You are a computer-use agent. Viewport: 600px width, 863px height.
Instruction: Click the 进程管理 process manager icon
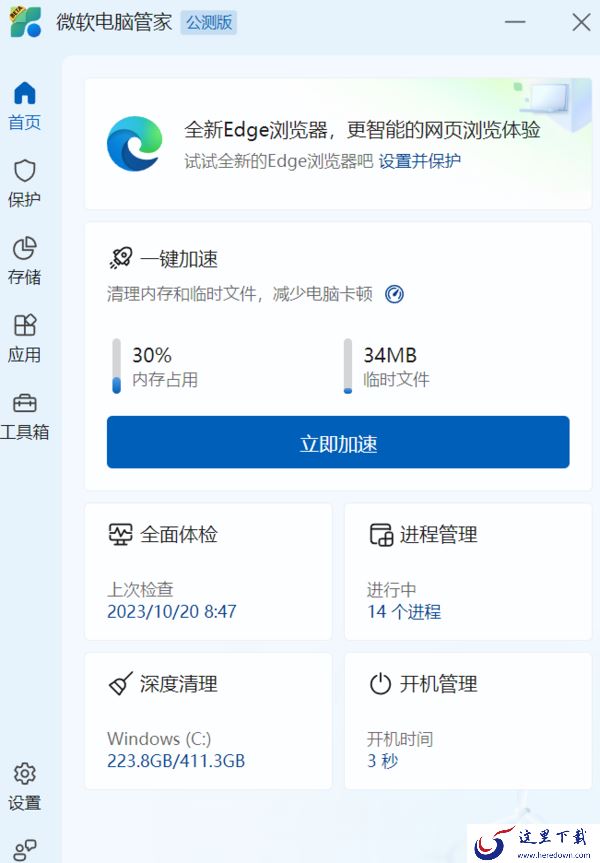381,534
